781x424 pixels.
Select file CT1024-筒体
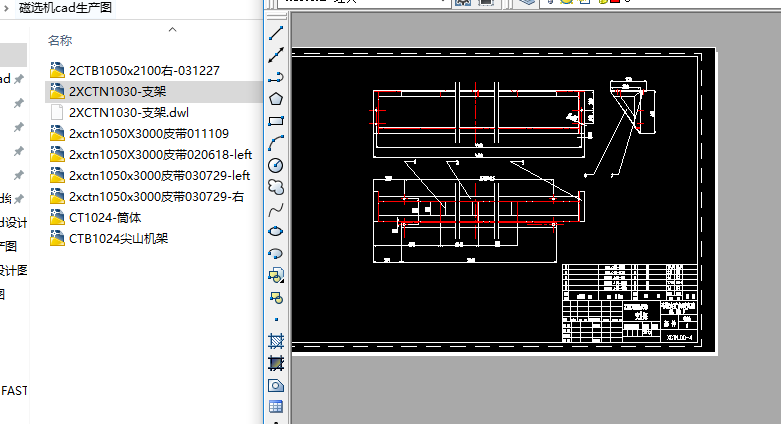[105, 218]
